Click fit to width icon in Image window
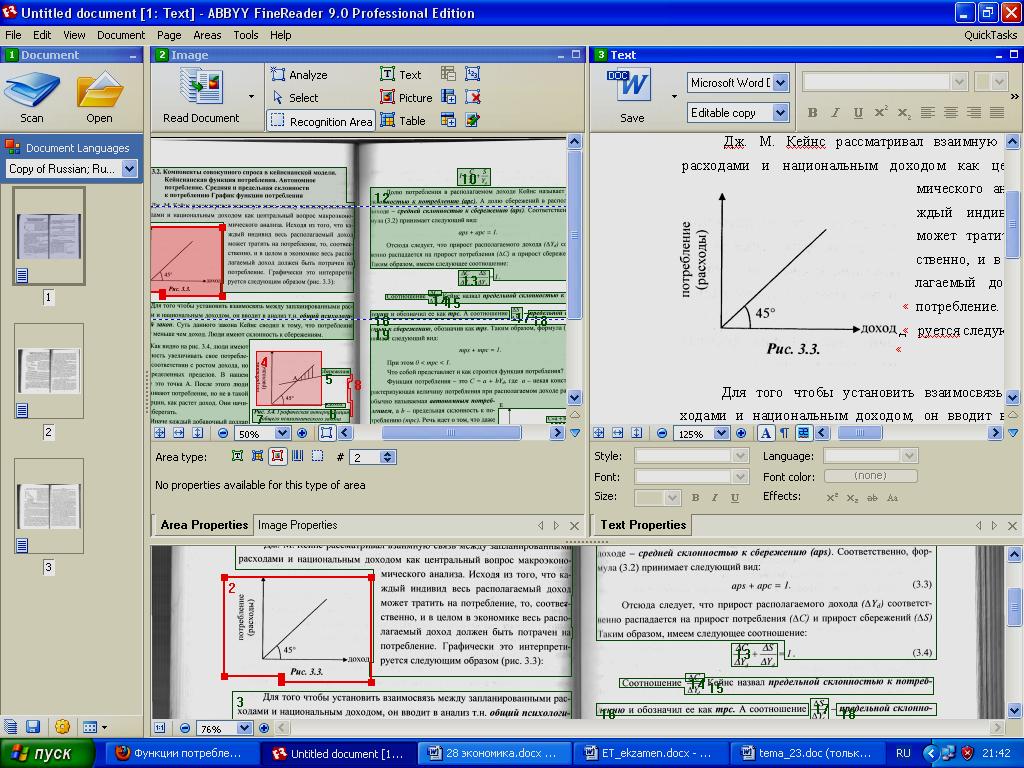The image size is (1024, 768). coord(178,433)
